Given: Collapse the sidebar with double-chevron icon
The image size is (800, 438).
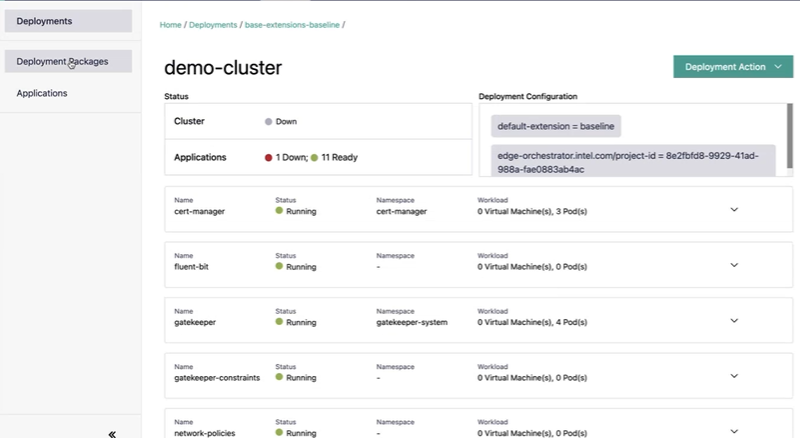Looking at the screenshot, I should [x=112, y=434].
